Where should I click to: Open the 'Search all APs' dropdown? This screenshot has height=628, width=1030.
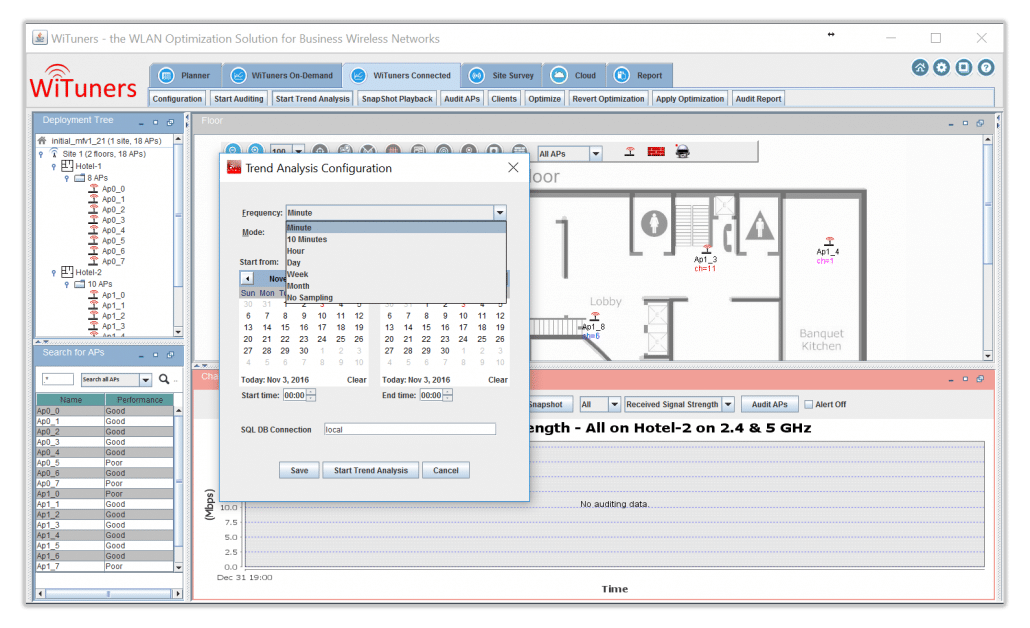pyautogui.click(x=145, y=380)
